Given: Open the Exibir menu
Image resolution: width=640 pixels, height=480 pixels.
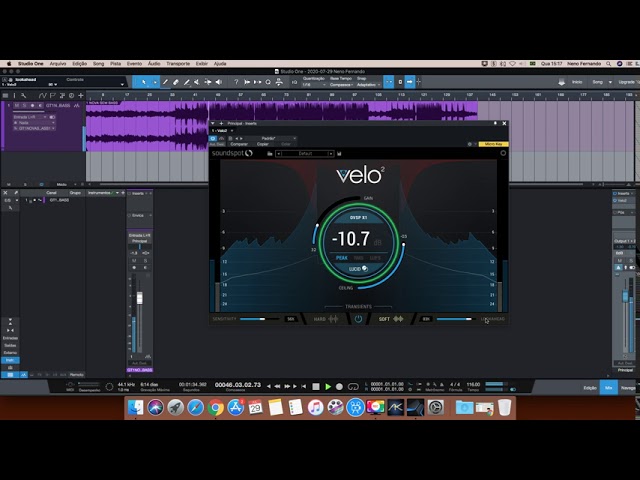Looking at the screenshot, I should click(x=202, y=64).
